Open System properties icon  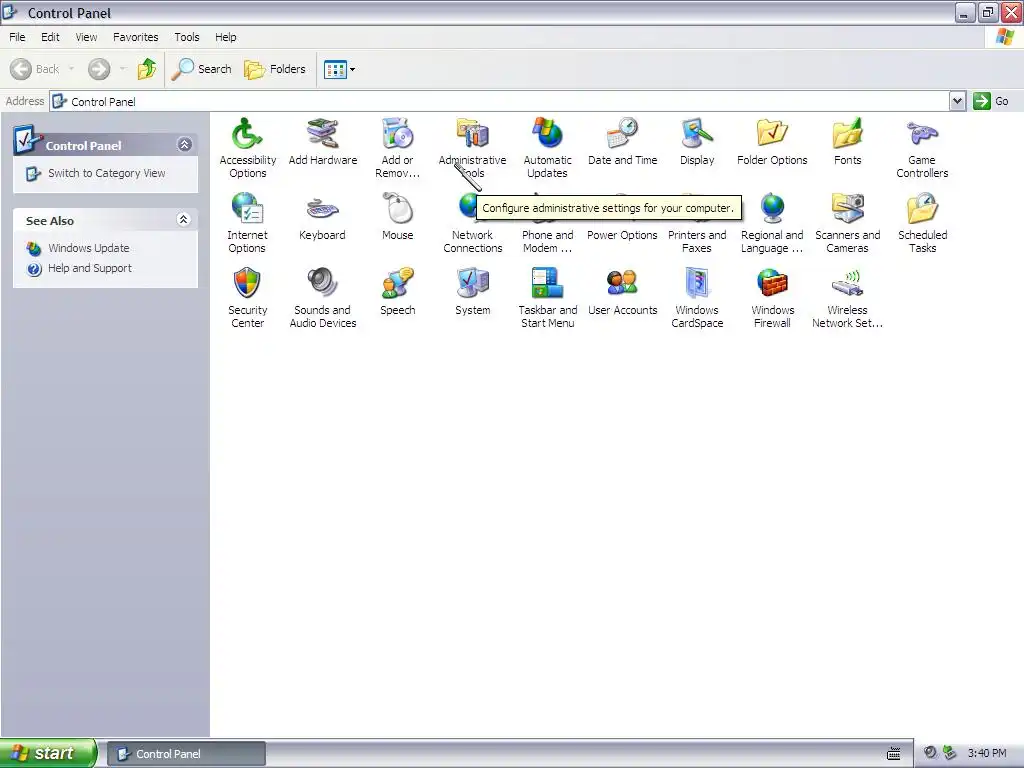472,291
